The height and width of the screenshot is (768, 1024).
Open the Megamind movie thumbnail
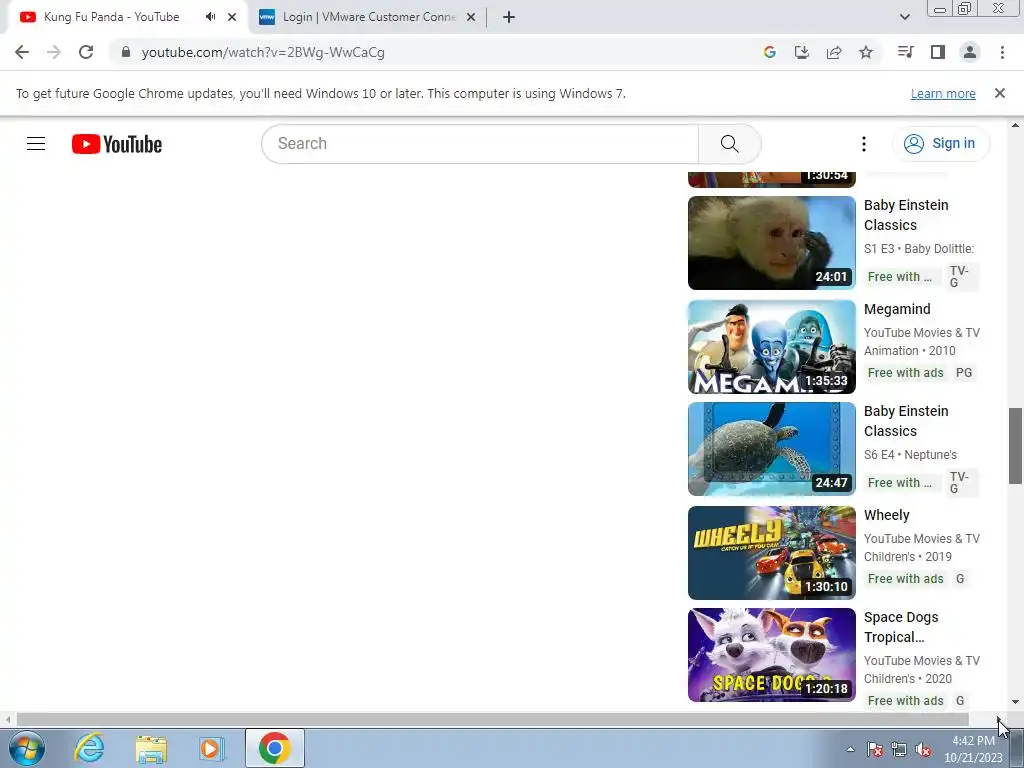(771, 347)
